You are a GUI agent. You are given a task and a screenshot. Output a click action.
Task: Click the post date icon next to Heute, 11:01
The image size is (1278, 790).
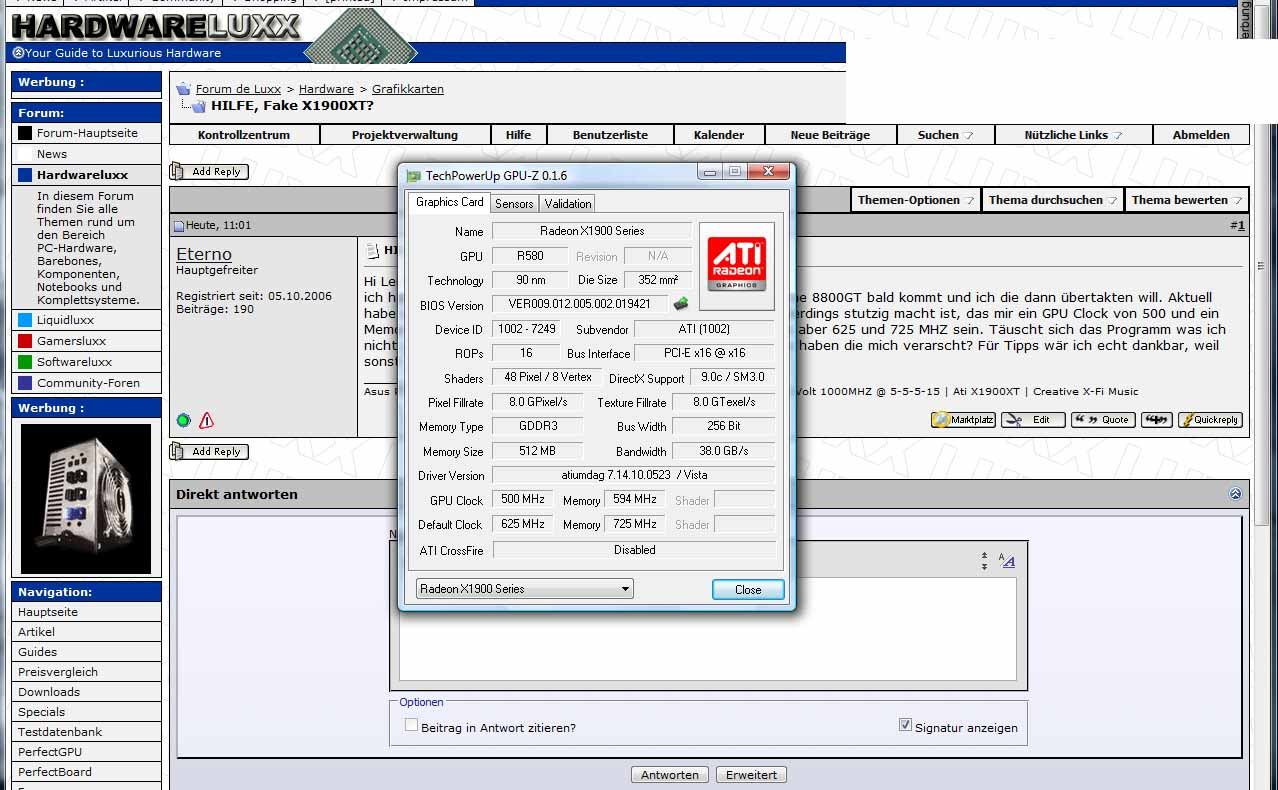pyautogui.click(x=180, y=226)
